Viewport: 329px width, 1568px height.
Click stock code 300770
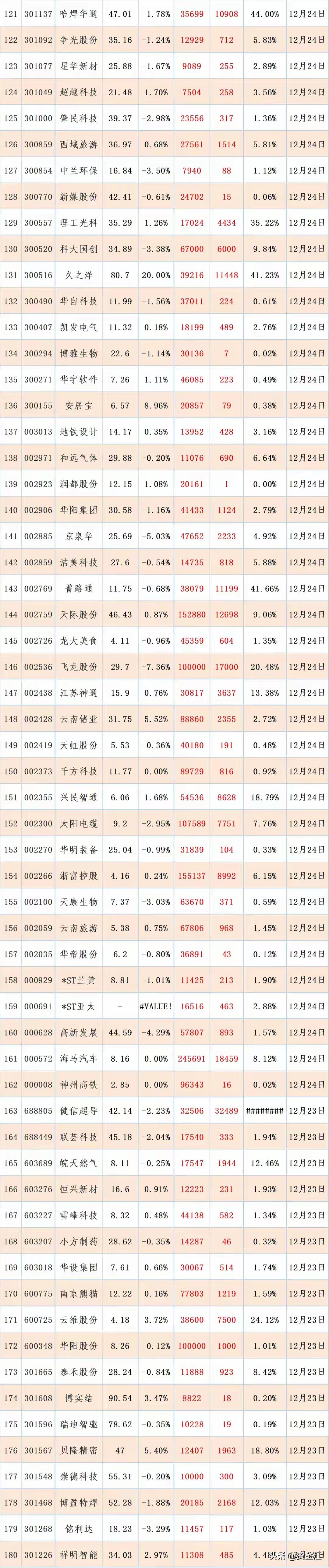38,197
